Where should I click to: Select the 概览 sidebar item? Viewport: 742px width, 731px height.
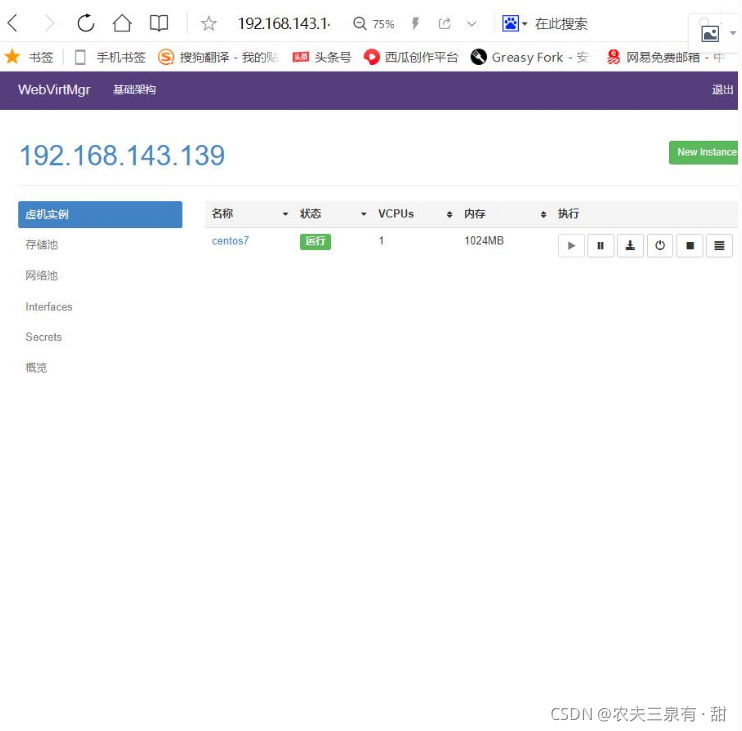[36, 368]
